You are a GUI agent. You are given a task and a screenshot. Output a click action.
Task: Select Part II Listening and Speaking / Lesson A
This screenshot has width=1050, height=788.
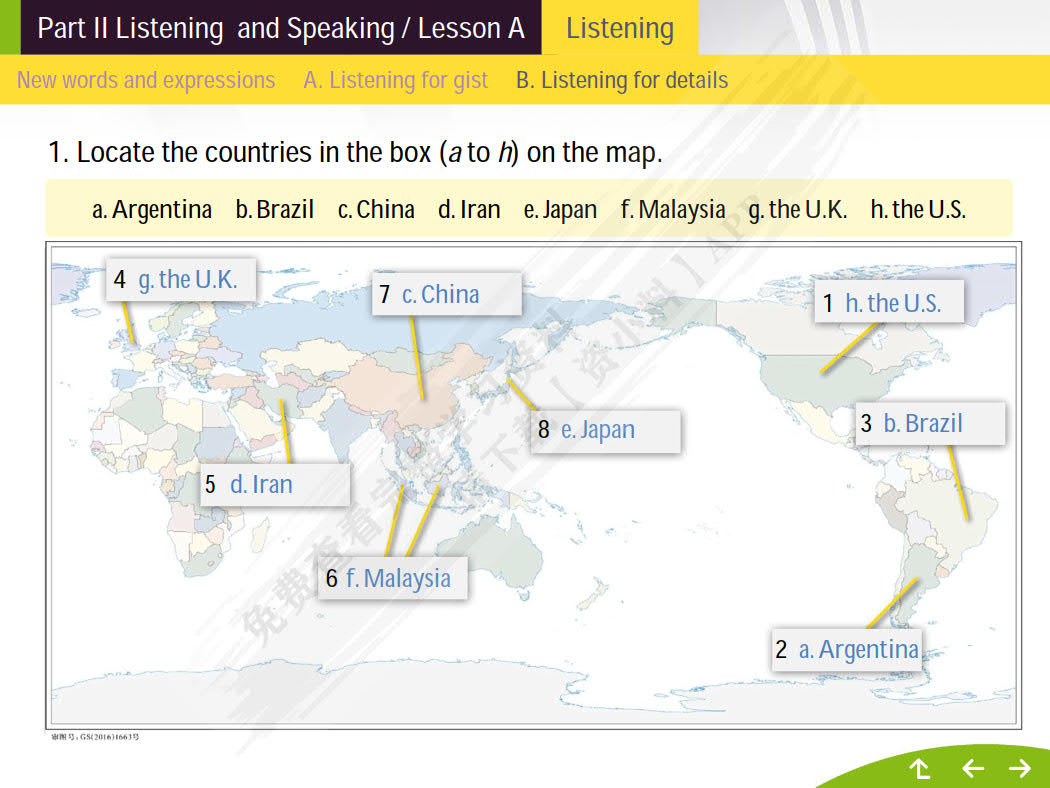click(x=281, y=27)
